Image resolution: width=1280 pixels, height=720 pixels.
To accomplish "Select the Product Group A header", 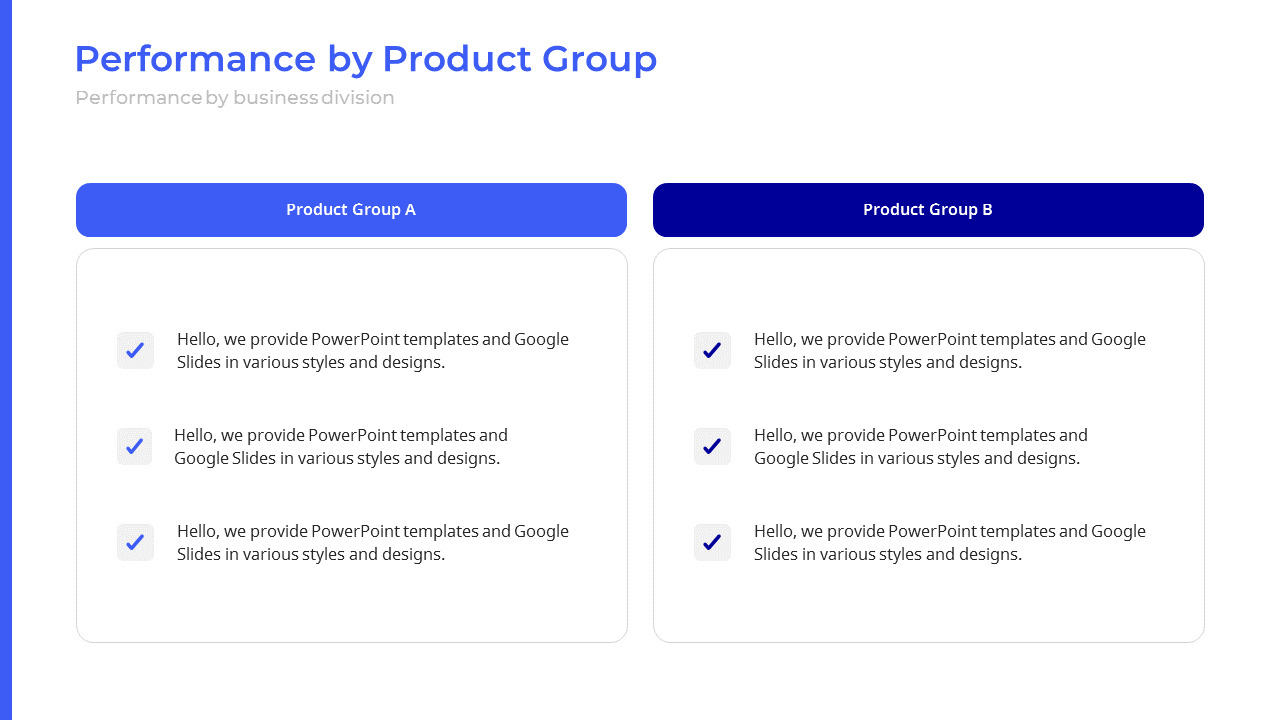I will tap(351, 210).
